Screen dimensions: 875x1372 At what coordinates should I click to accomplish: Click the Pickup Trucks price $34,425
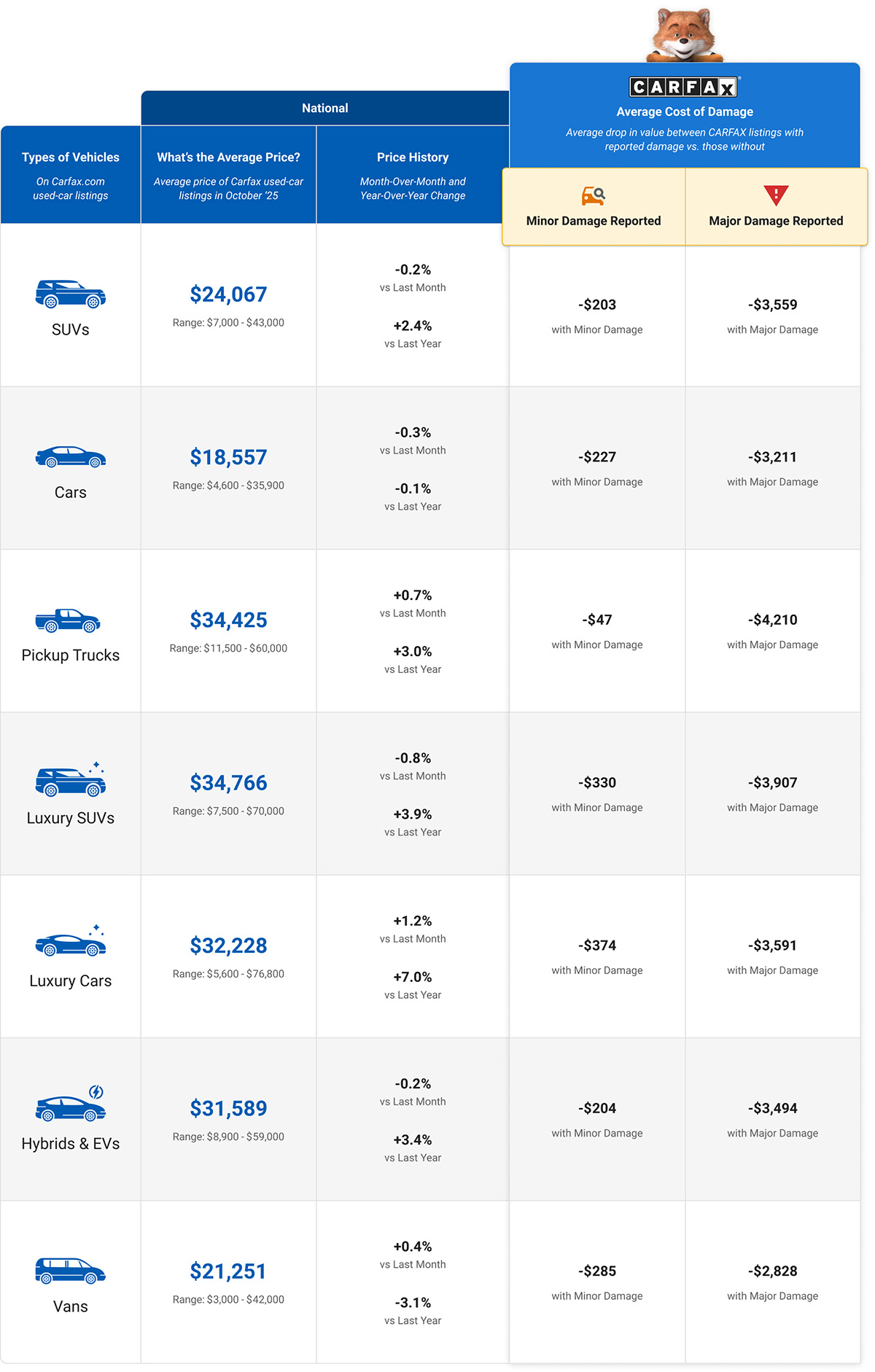click(228, 620)
